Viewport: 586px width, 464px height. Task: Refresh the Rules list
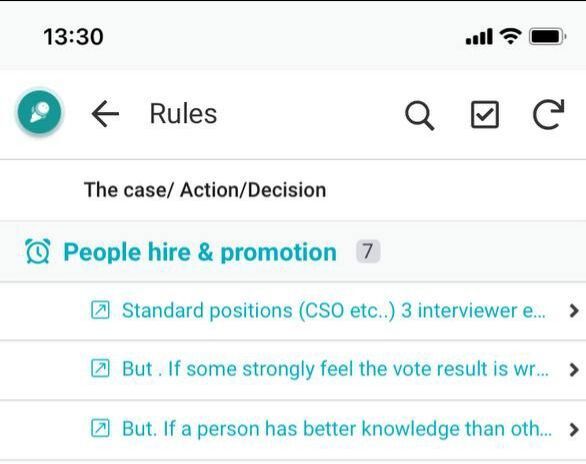[548, 114]
